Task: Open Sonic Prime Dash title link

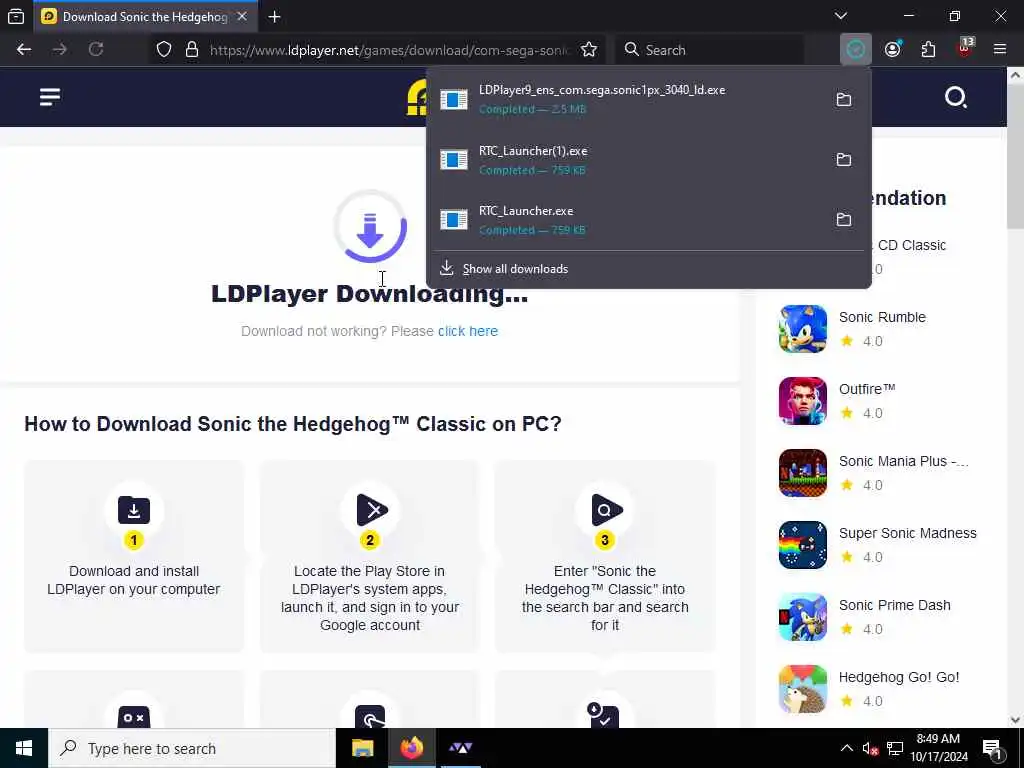Action: [895, 605]
